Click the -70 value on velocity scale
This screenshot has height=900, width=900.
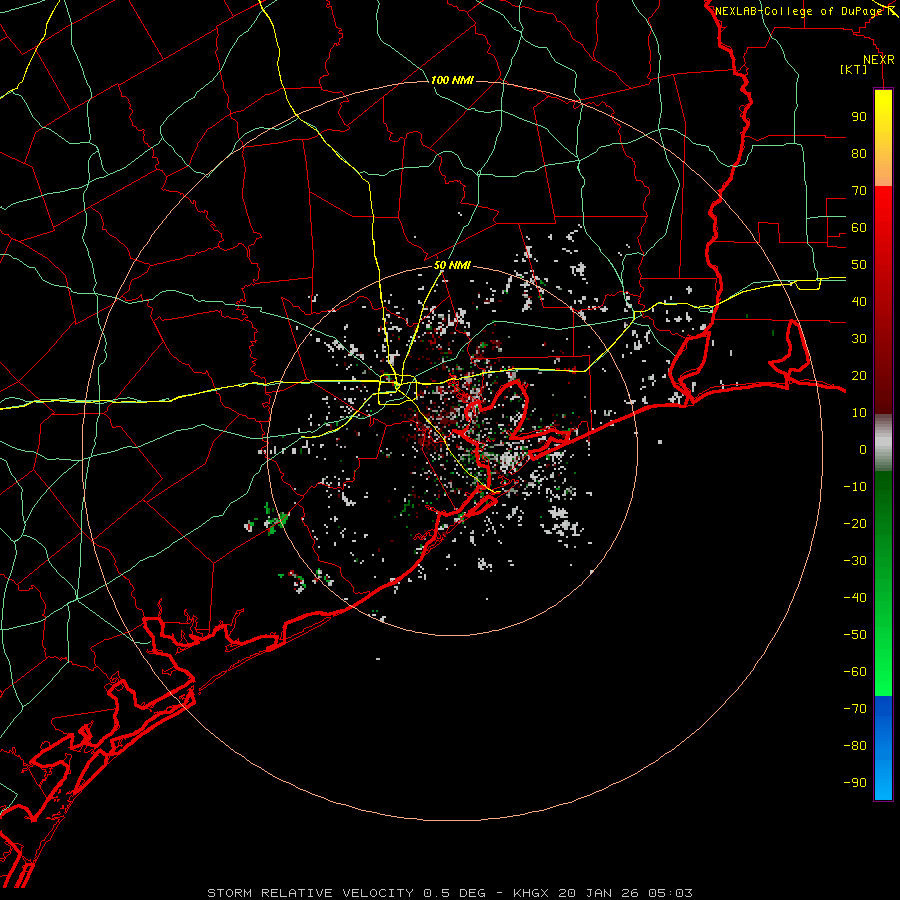click(x=855, y=709)
